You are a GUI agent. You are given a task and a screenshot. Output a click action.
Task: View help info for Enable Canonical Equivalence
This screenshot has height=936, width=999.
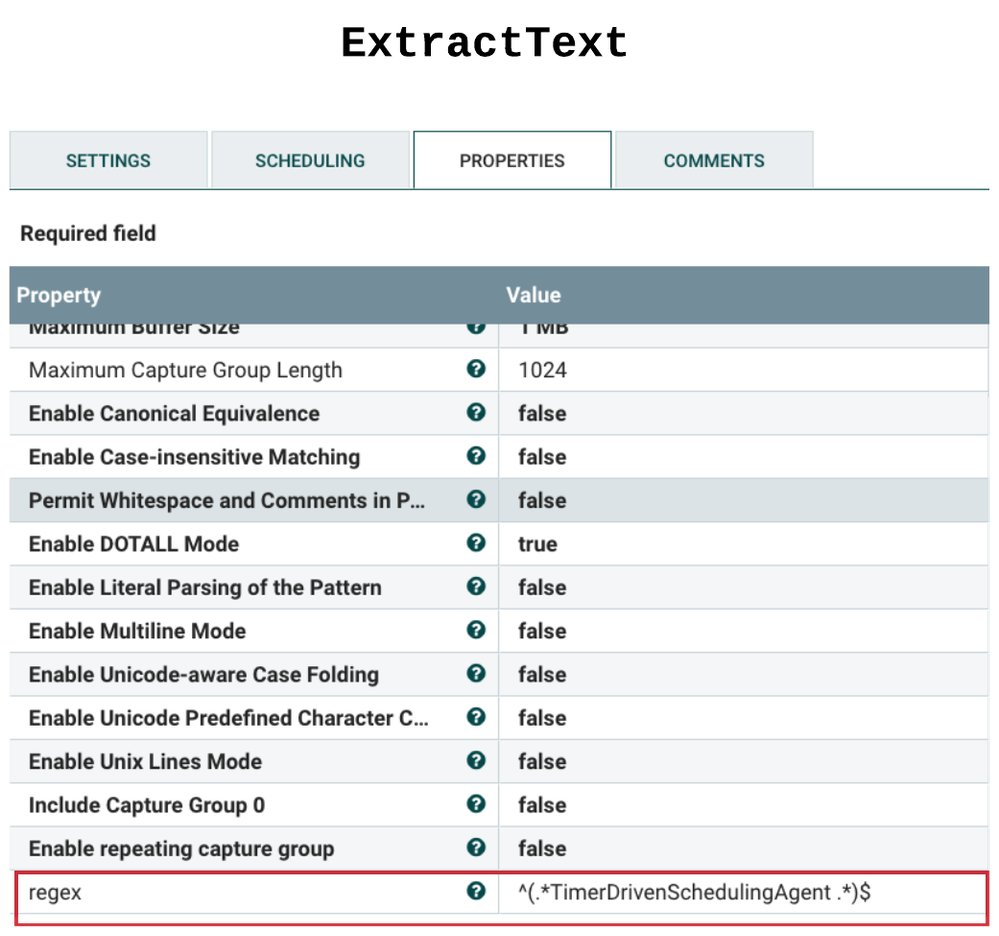click(x=477, y=413)
